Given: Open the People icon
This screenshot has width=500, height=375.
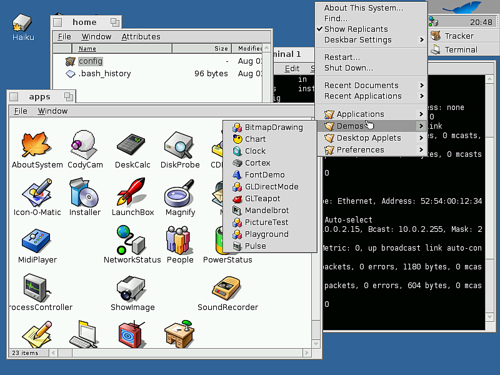Looking at the screenshot, I should tap(178, 240).
